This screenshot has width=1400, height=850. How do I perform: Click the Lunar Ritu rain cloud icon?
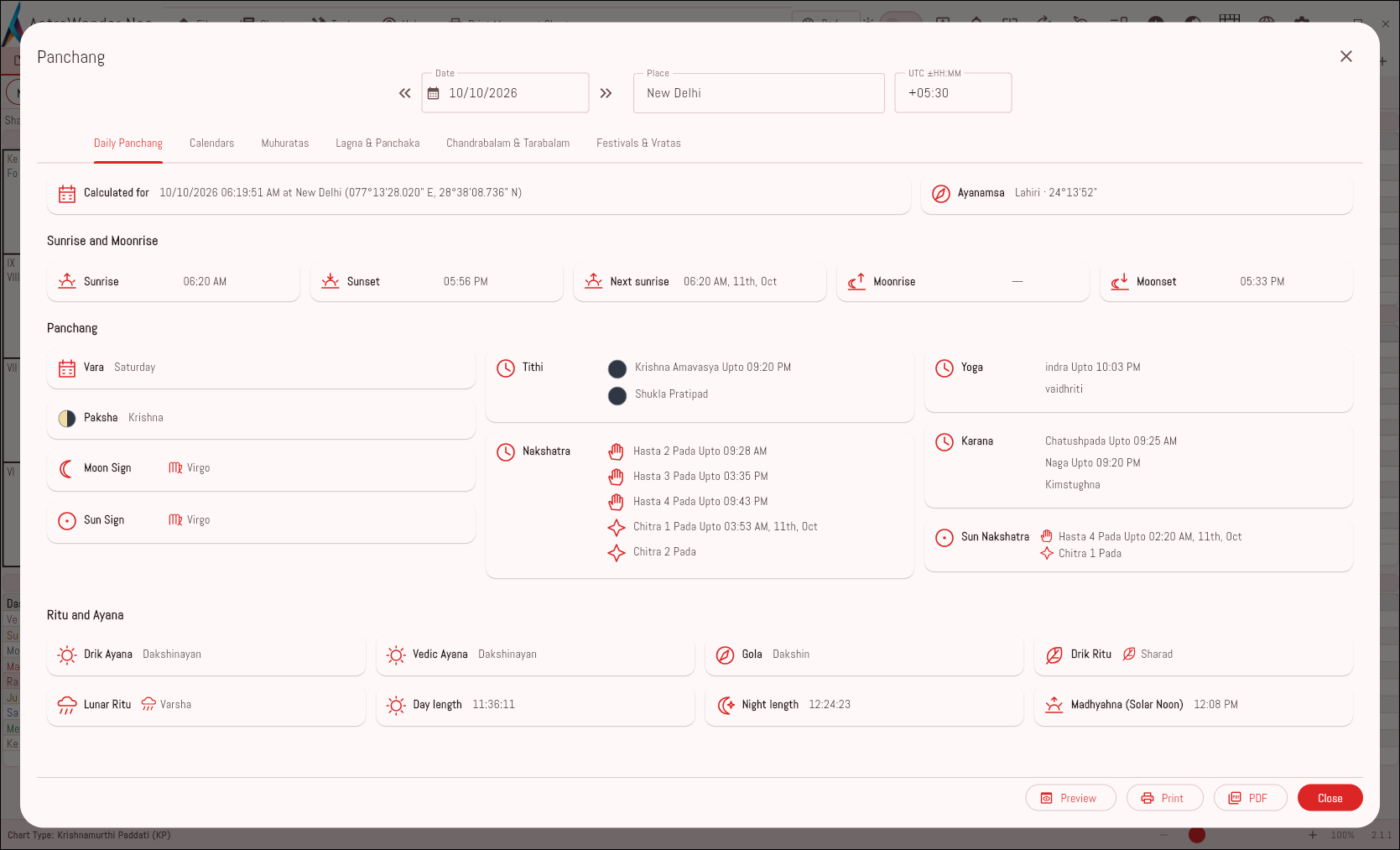(67, 706)
